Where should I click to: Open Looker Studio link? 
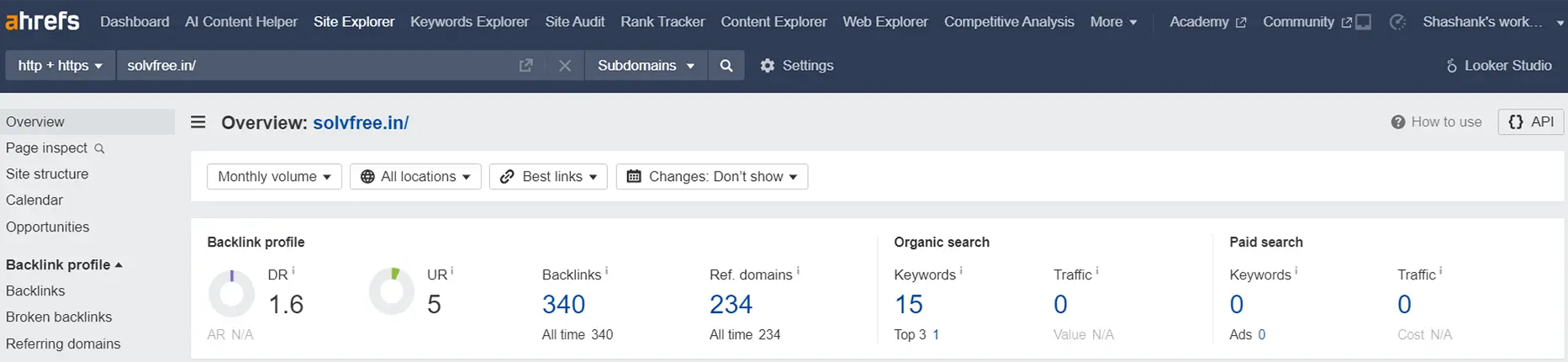1498,65
